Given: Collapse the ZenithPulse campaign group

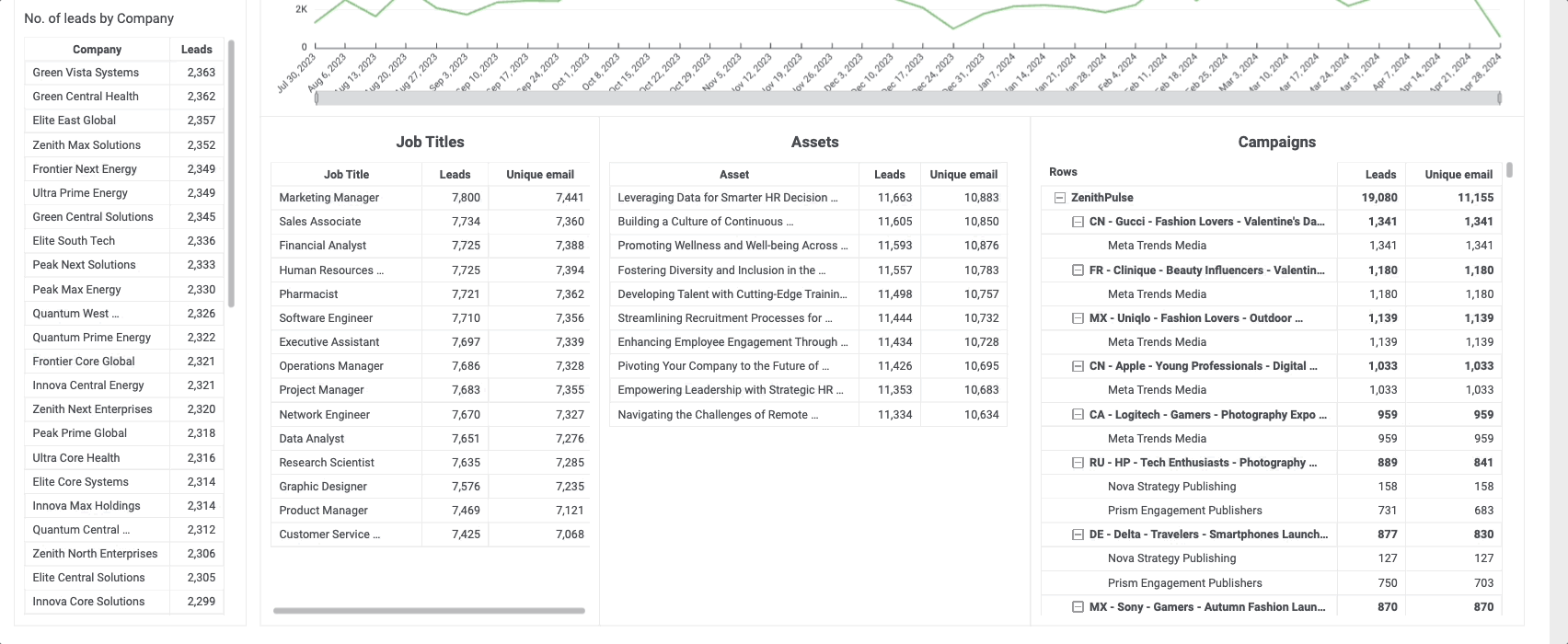Looking at the screenshot, I should [1059, 198].
